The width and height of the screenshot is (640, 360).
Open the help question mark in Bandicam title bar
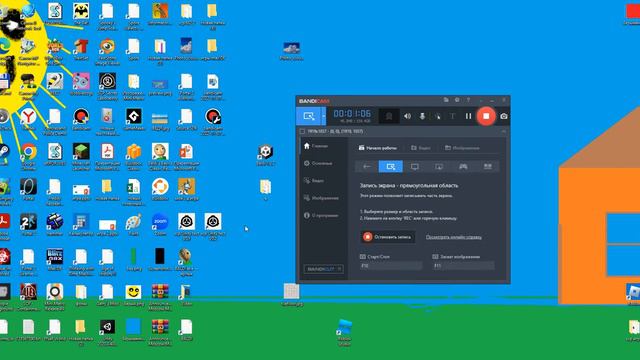tap(468, 100)
